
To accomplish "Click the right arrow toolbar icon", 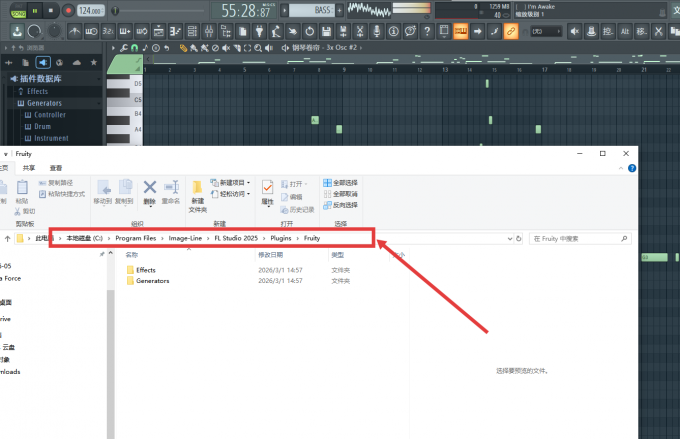I will pos(477,31).
